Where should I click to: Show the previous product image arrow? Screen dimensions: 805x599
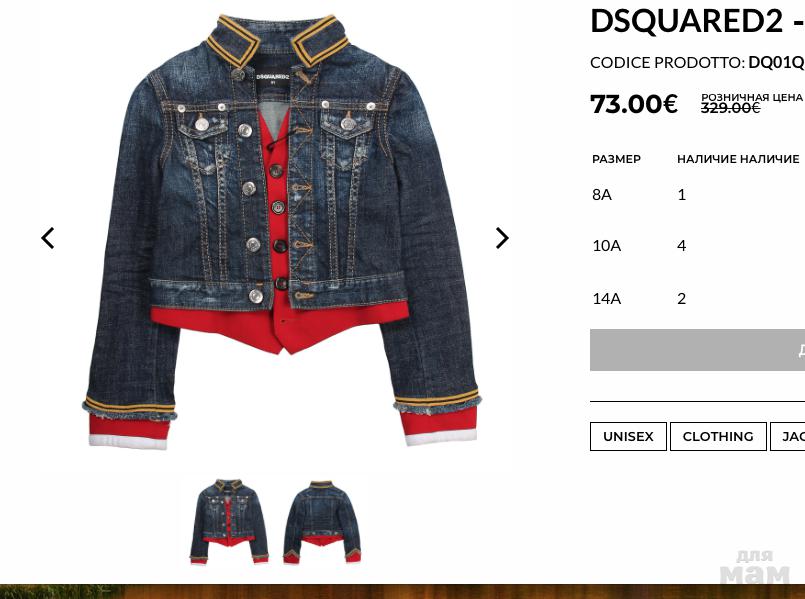pos(48,238)
